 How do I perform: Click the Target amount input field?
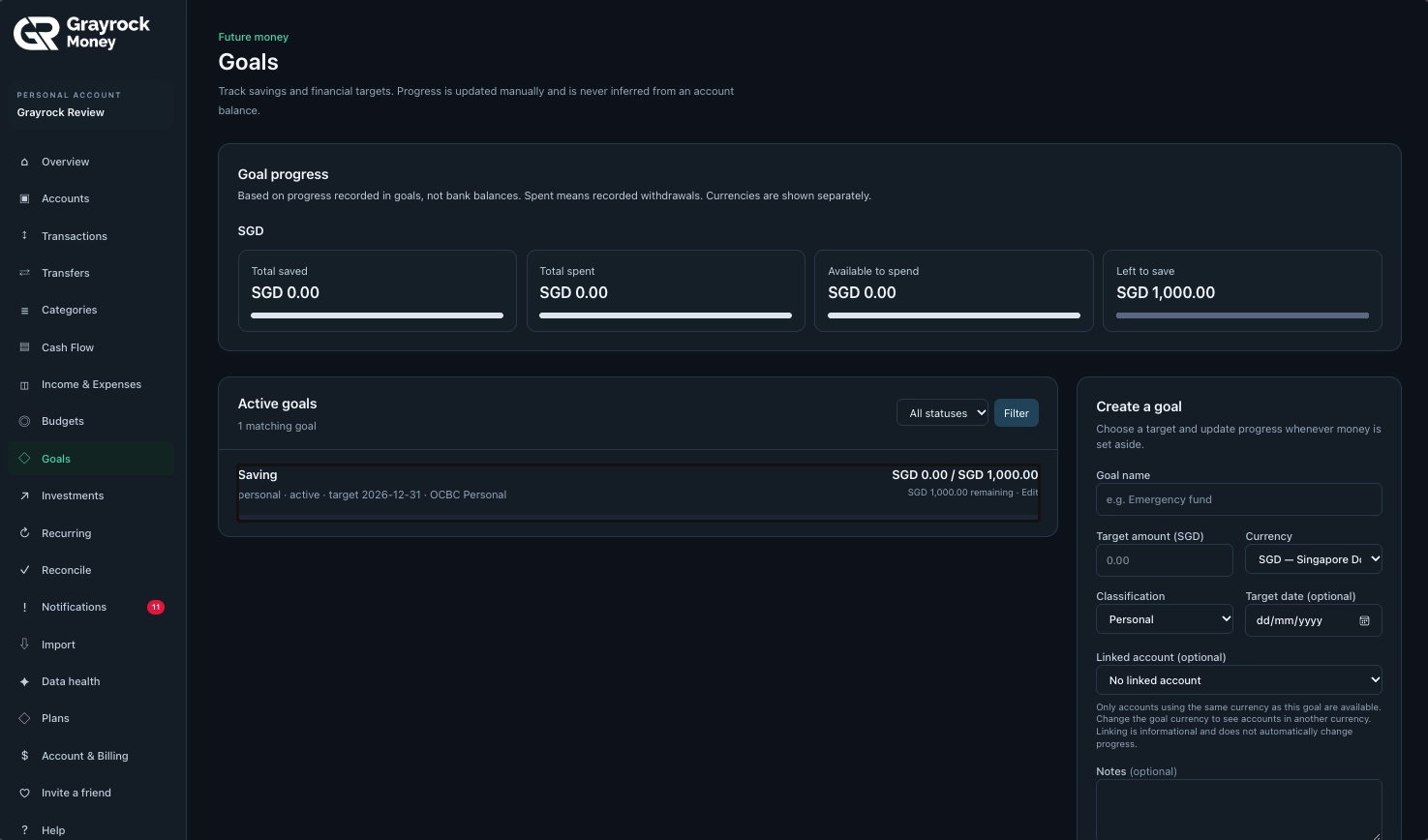tap(1164, 560)
